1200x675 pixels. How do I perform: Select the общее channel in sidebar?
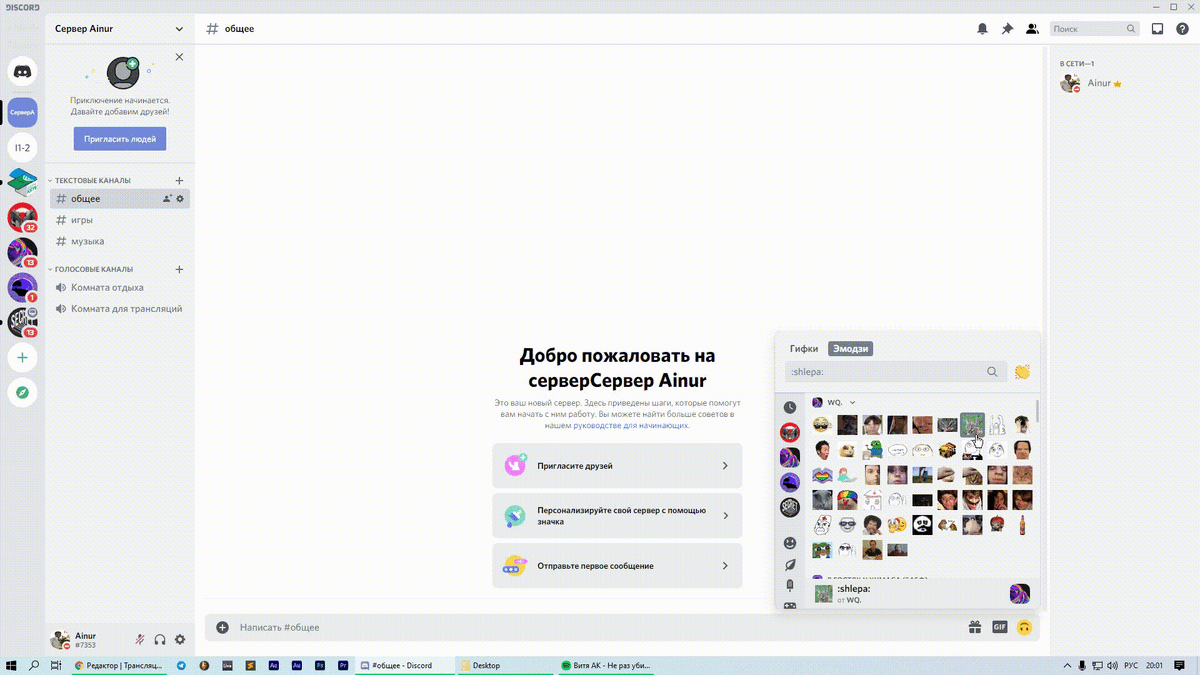[119, 199]
